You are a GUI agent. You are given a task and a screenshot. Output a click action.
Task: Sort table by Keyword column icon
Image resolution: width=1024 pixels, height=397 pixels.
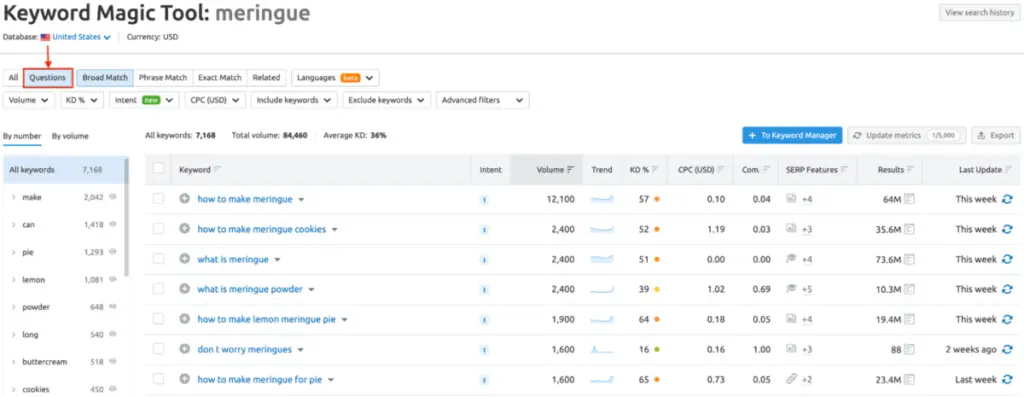click(217, 170)
